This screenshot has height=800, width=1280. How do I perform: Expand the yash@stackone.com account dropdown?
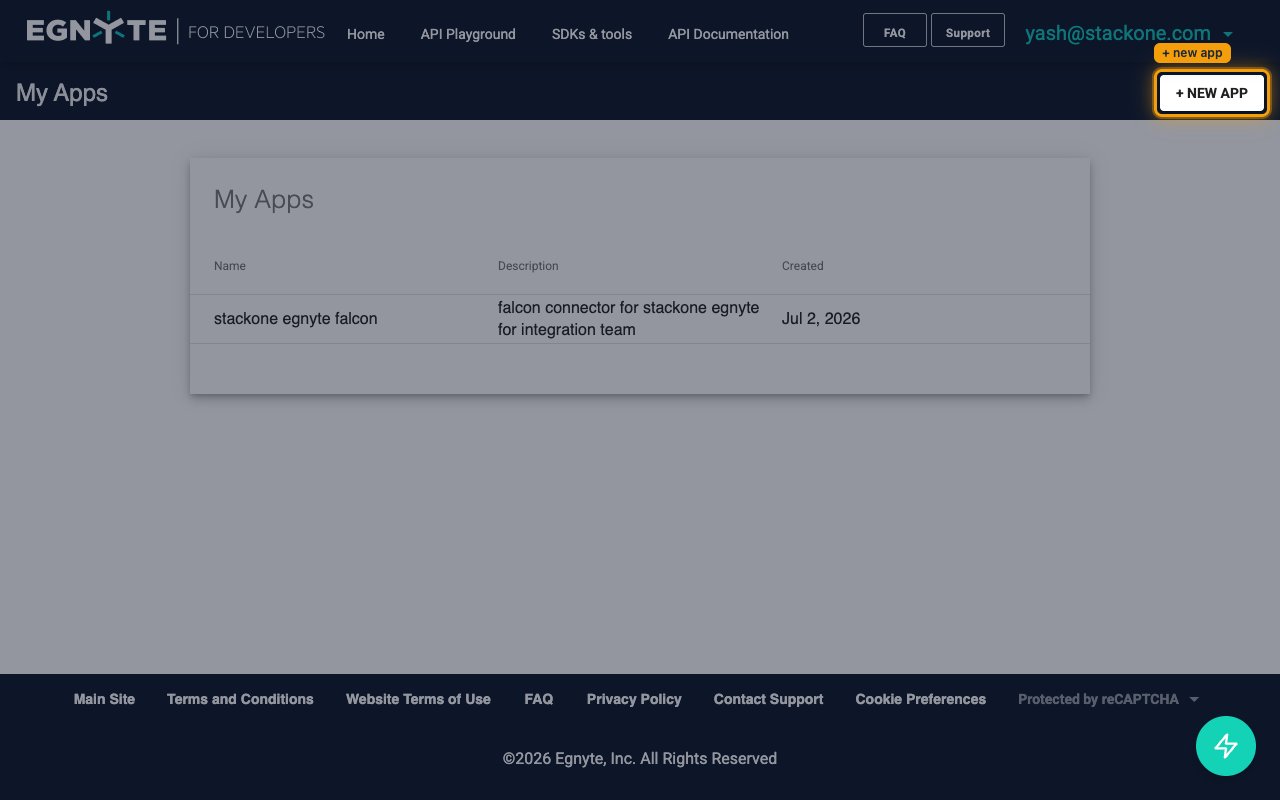click(1129, 33)
